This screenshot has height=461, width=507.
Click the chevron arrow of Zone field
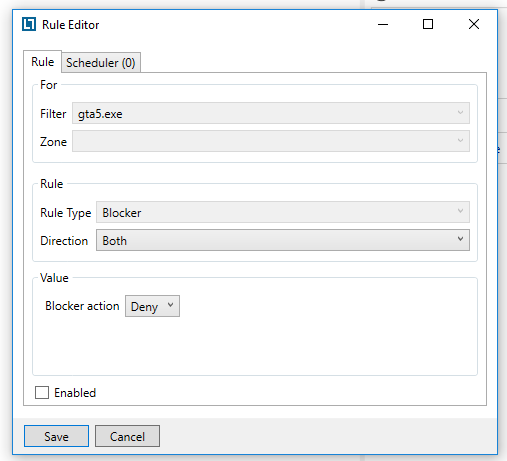460,141
